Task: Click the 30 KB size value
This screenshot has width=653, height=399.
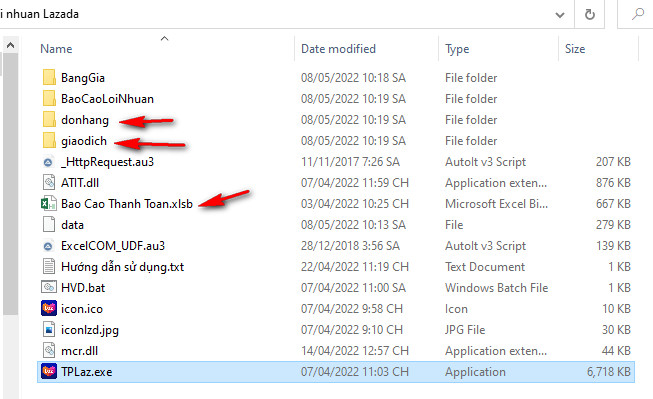Action: click(616, 330)
